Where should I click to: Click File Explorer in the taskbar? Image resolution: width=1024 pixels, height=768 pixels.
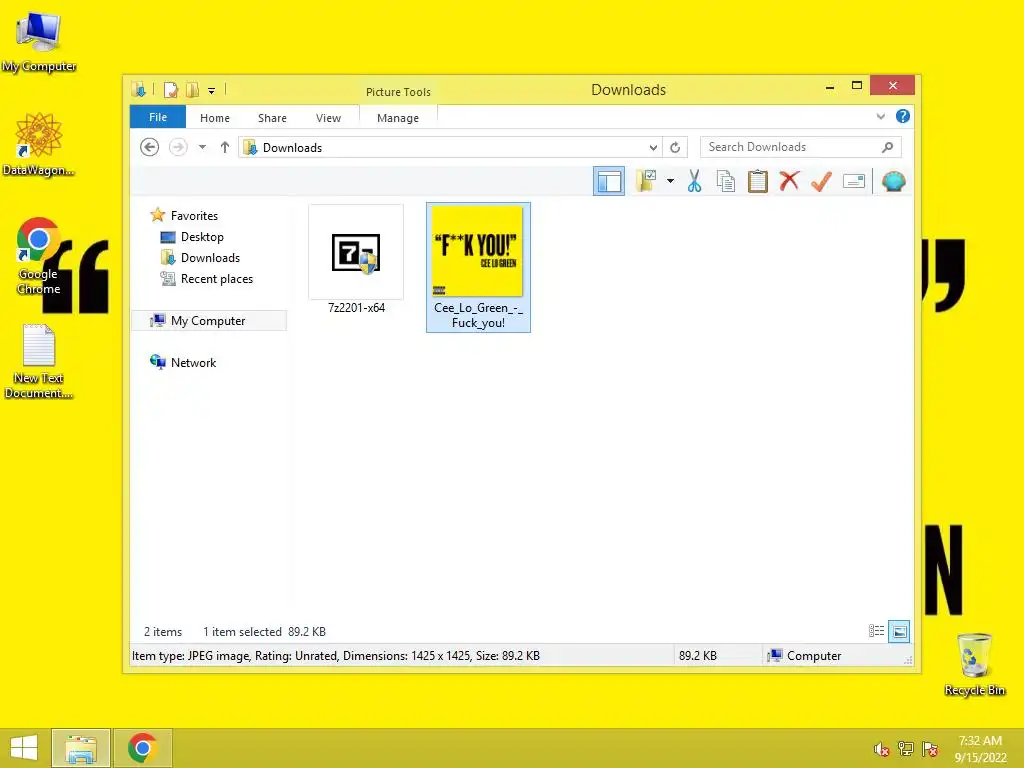pyautogui.click(x=81, y=748)
